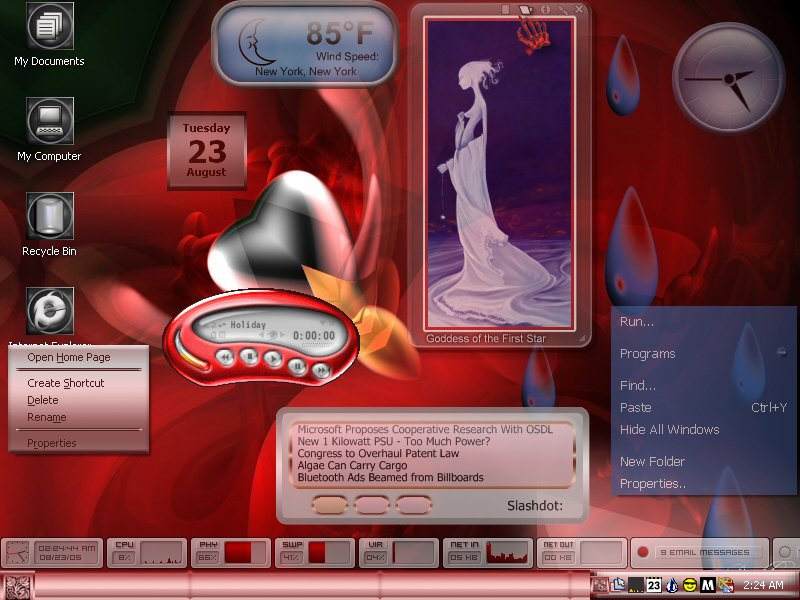
Task: Click the blue flame tray icon
Action: (x=672, y=585)
